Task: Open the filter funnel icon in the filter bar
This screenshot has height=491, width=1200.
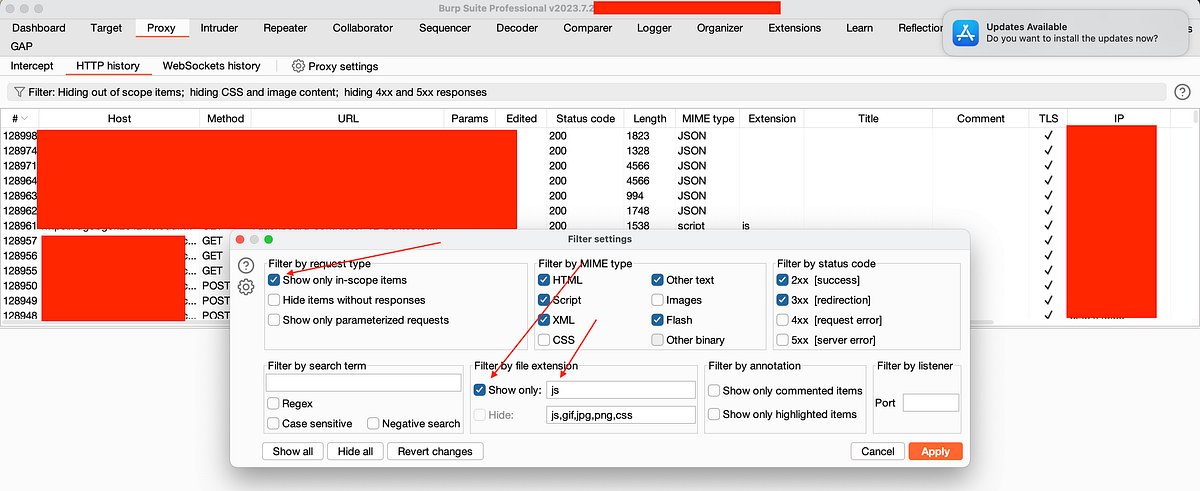Action: tap(18, 92)
